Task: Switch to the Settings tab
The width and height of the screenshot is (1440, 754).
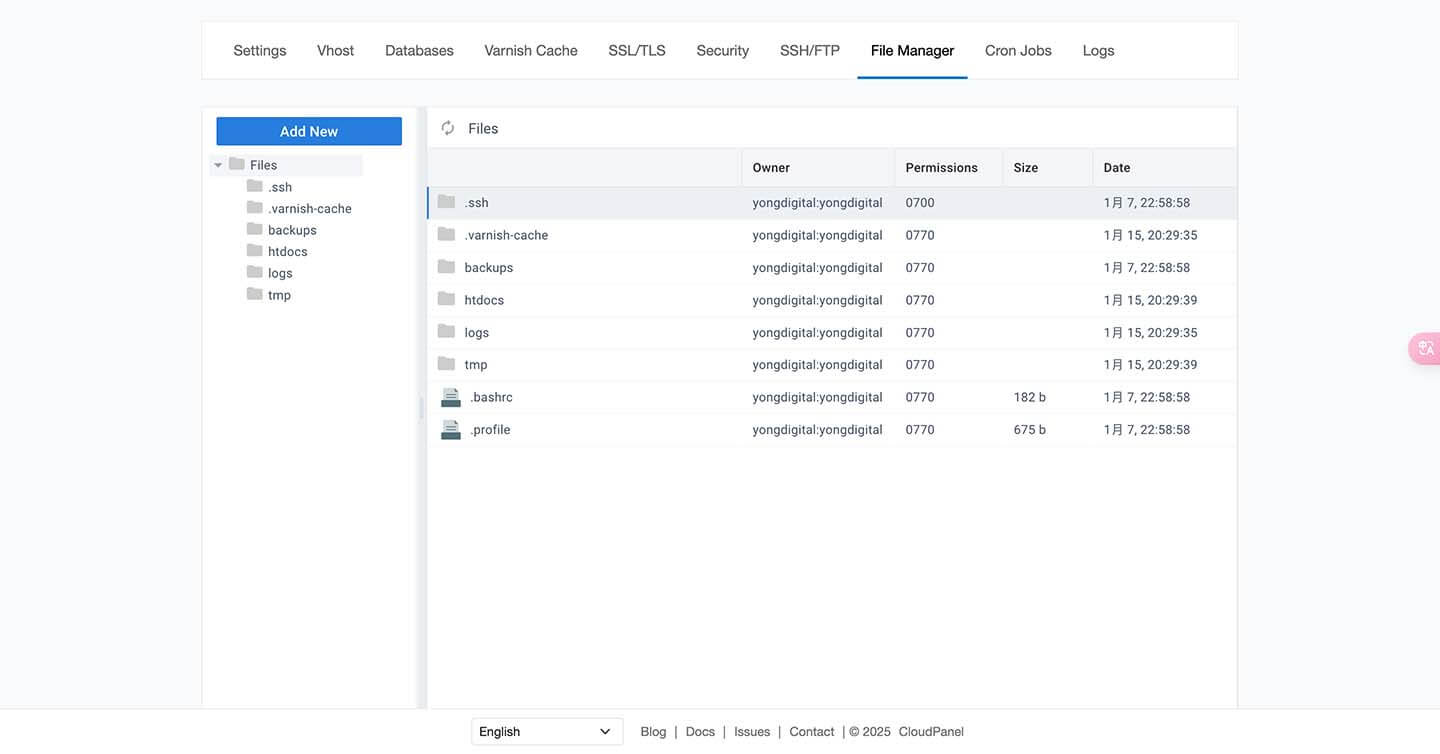Action: coord(260,50)
